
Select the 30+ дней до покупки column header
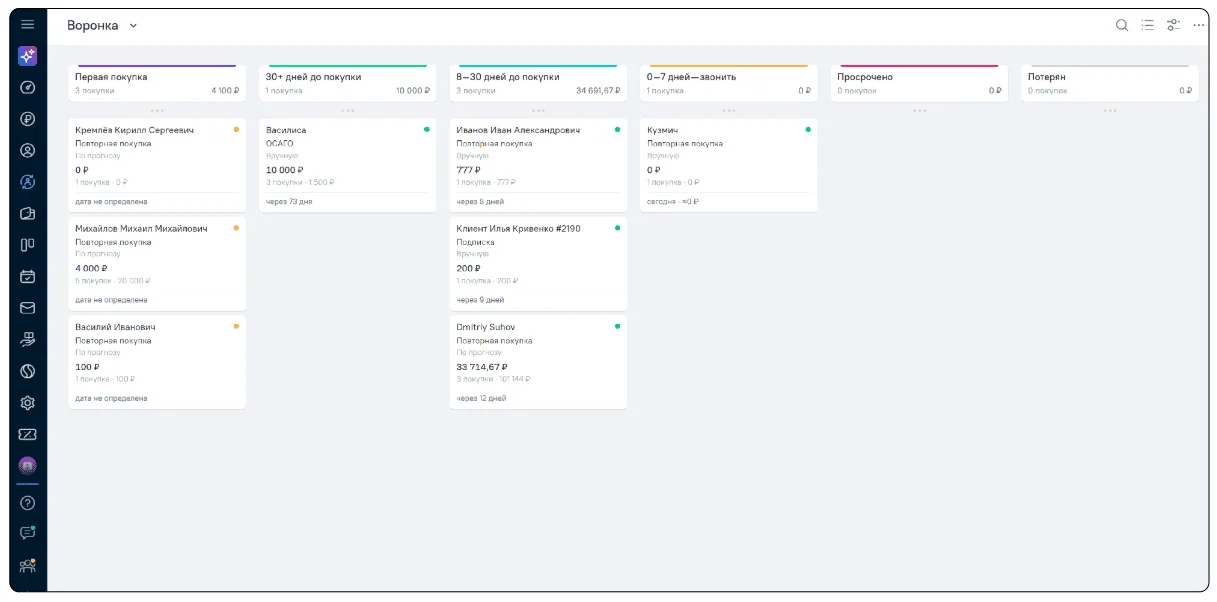coord(347,83)
